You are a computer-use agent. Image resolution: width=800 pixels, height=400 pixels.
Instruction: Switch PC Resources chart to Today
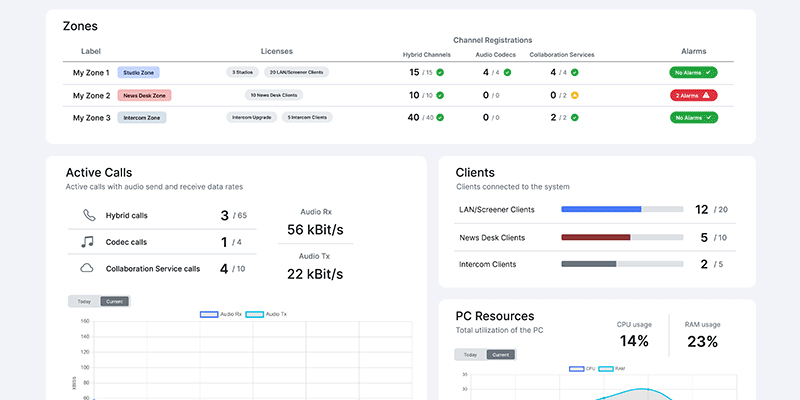click(x=470, y=355)
